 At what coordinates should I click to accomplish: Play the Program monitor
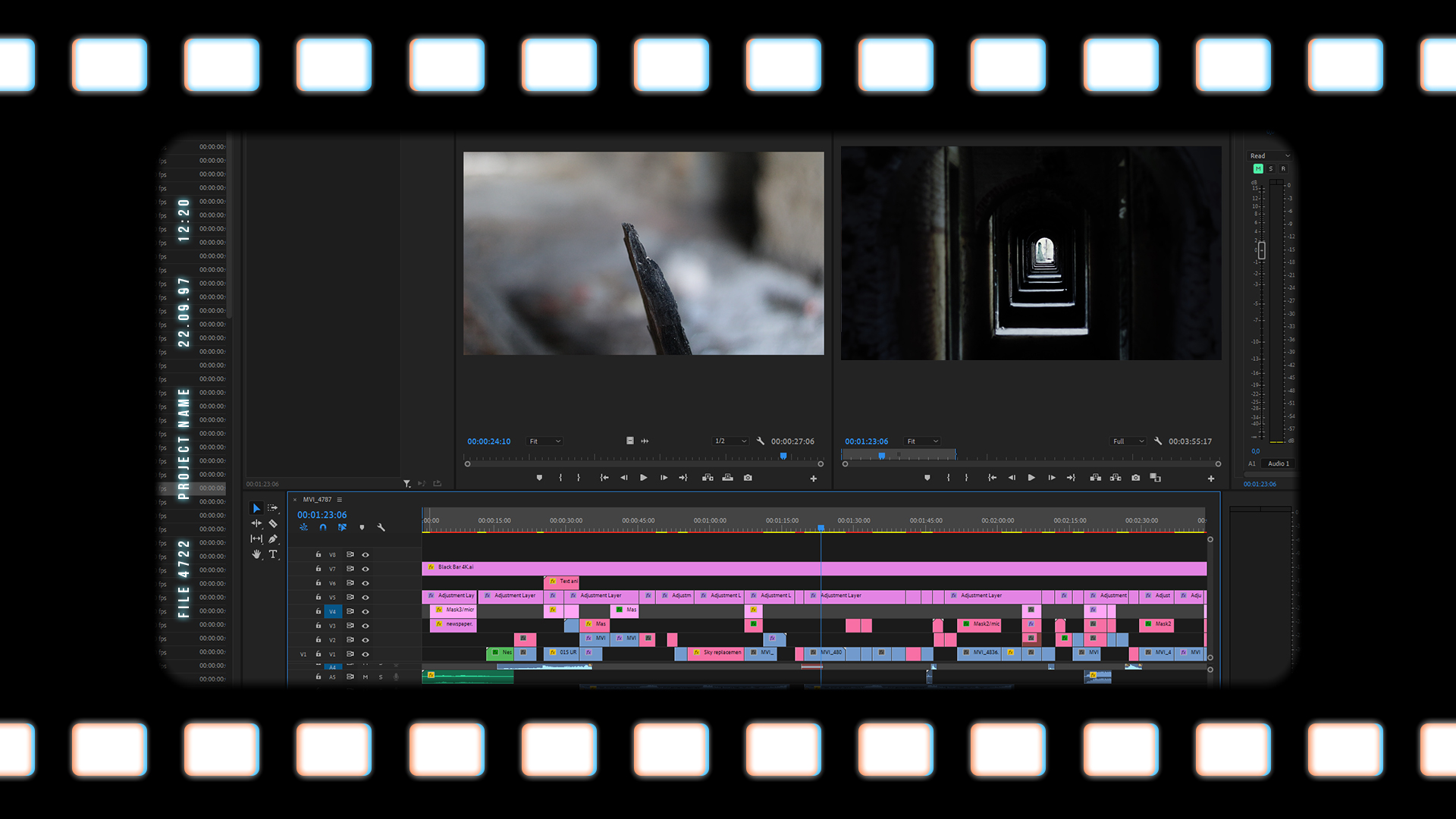1031,478
